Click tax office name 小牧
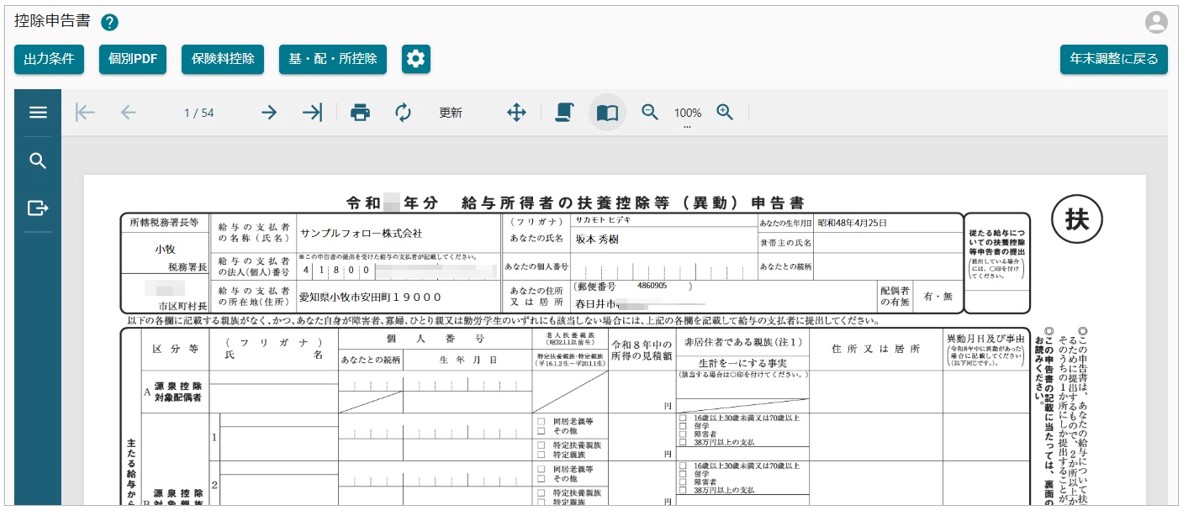The image size is (1182, 511). coord(165,248)
